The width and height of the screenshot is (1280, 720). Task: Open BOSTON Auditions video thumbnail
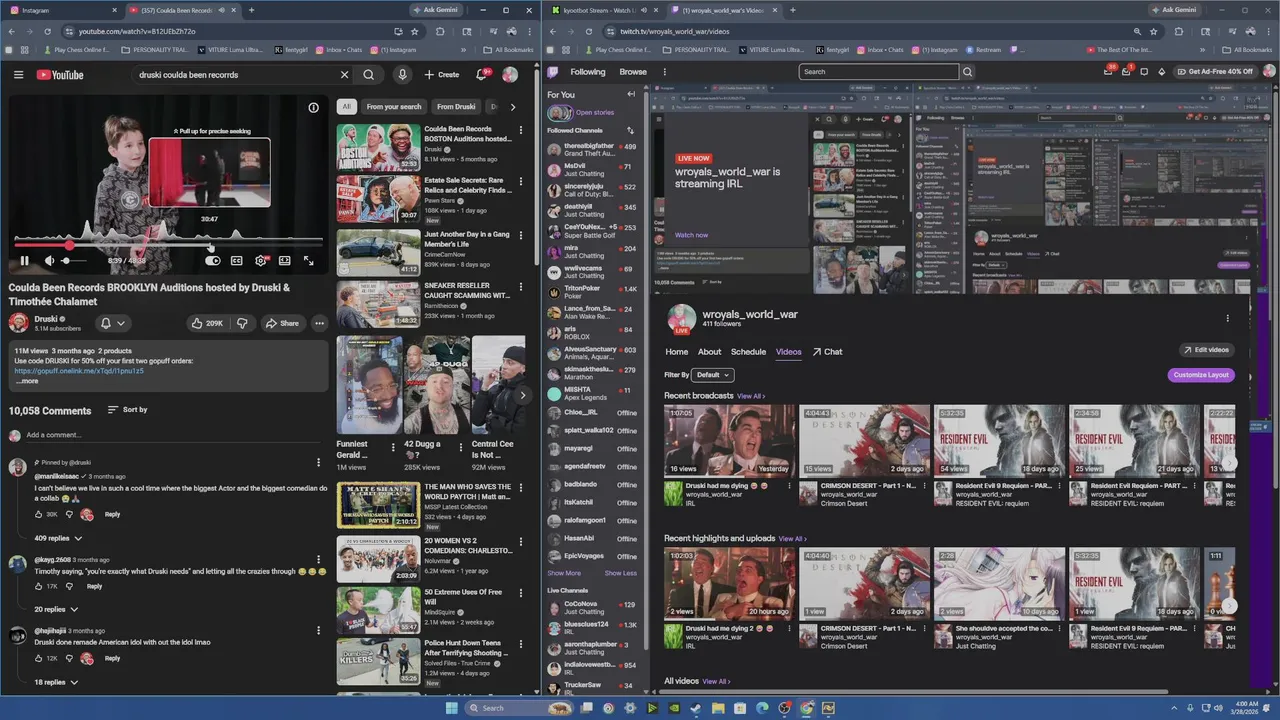pos(378,147)
